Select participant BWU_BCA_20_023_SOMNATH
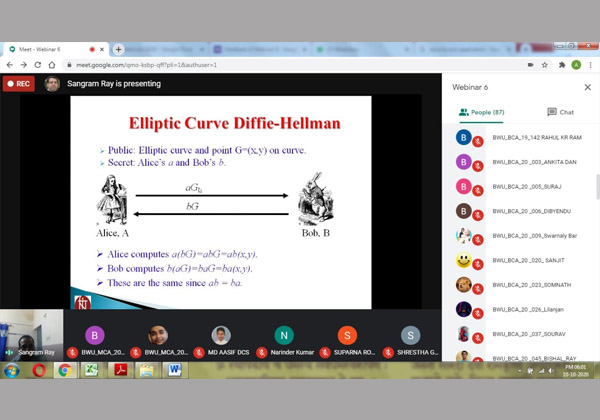This screenshot has height=420, width=600. 521,285
